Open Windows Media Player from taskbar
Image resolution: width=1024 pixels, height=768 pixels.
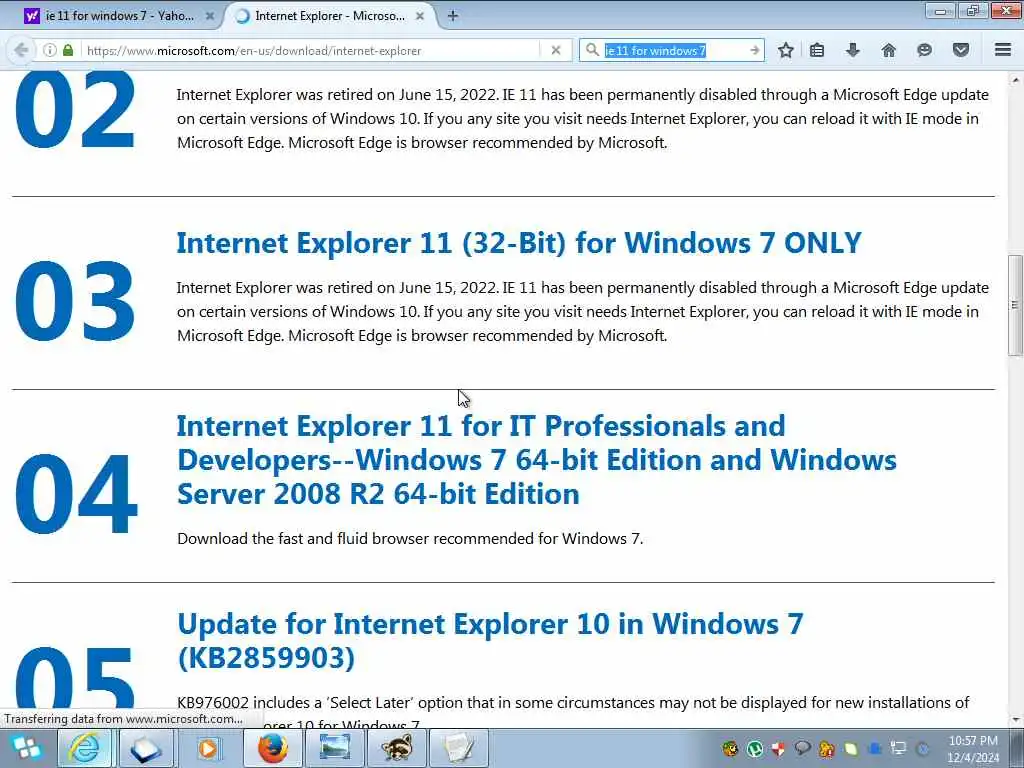click(x=208, y=748)
